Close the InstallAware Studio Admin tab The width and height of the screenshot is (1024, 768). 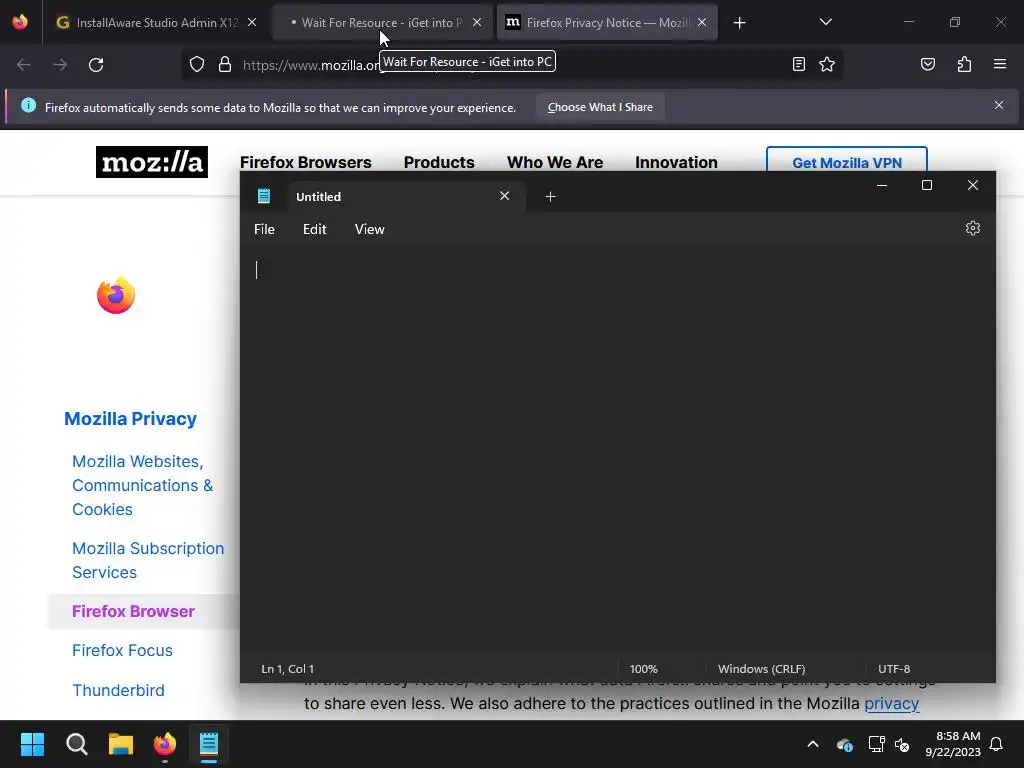coord(252,22)
